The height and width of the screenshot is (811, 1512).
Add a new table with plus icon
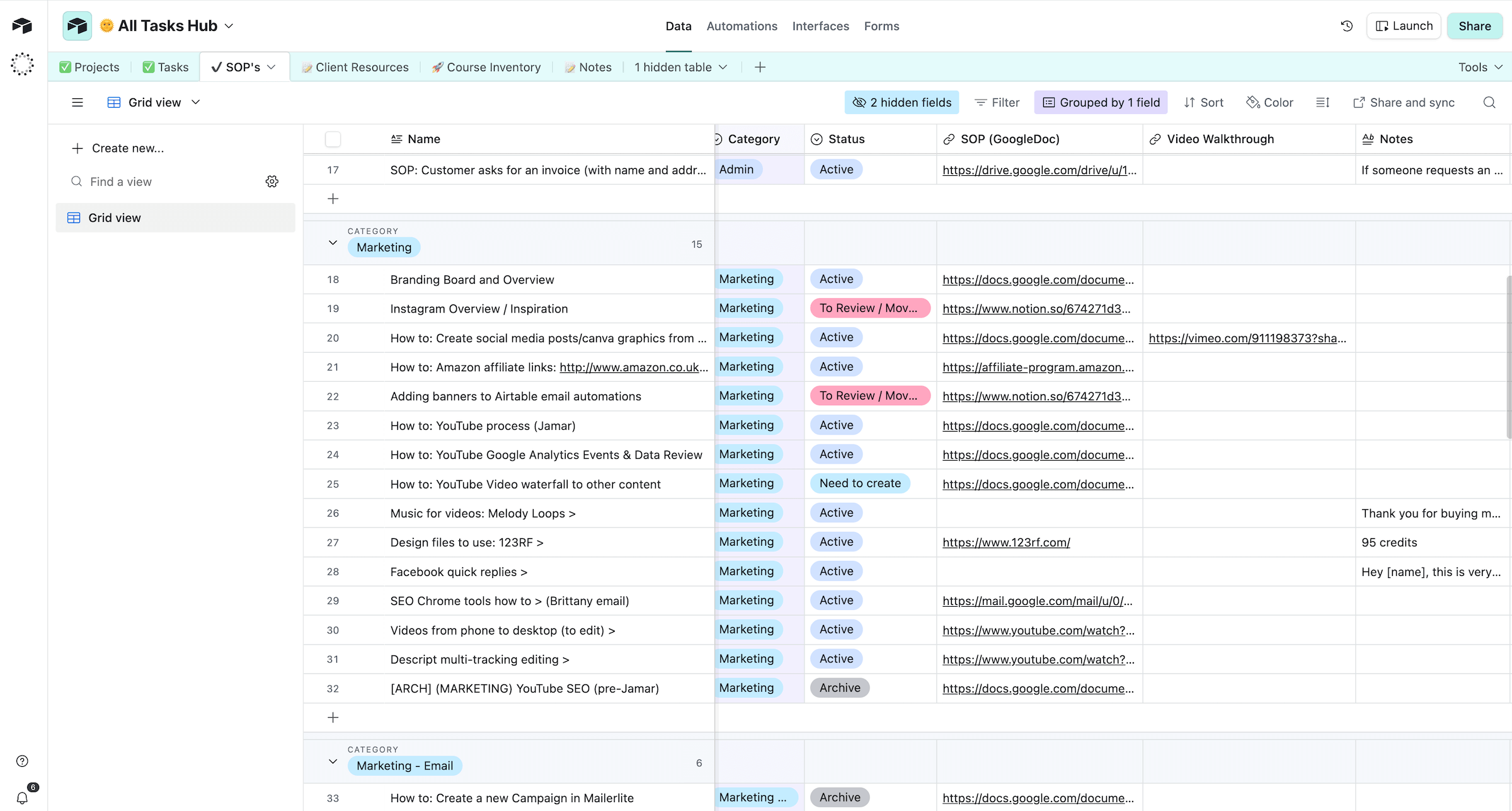pos(760,67)
